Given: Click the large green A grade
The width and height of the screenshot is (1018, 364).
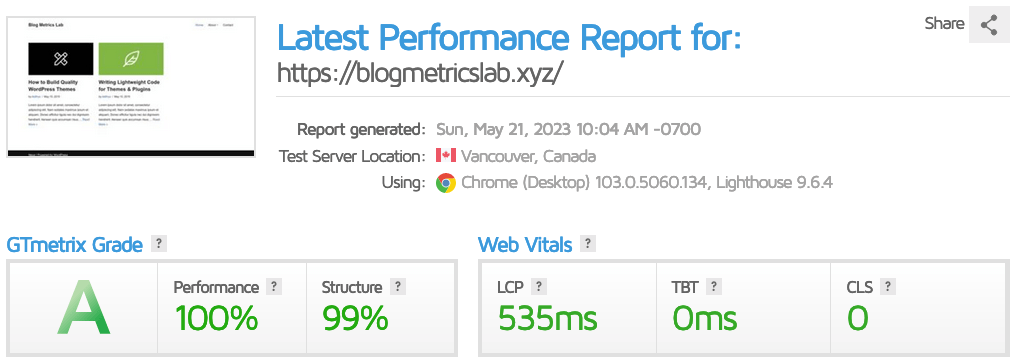Looking at the screenshot, I should (x=84, y=308).
